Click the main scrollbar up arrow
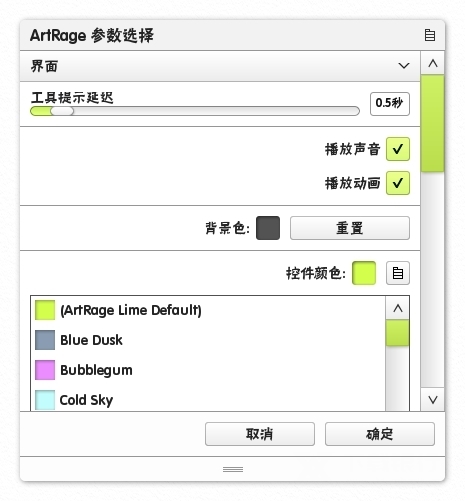The height and width of the screenshot is (501, 465). click(432, 63)
